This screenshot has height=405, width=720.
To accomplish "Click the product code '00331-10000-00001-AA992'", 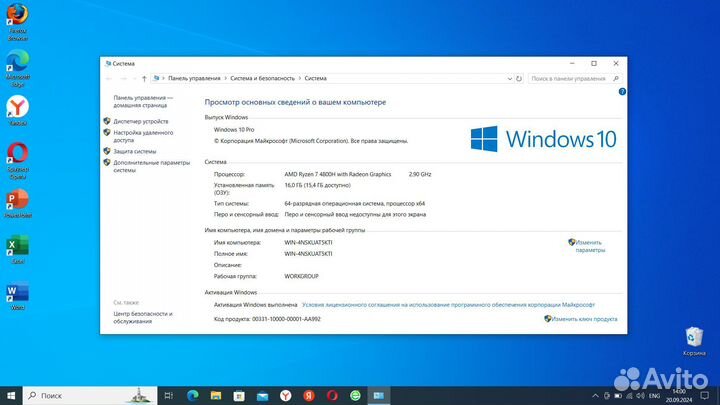I will [286, 319].
